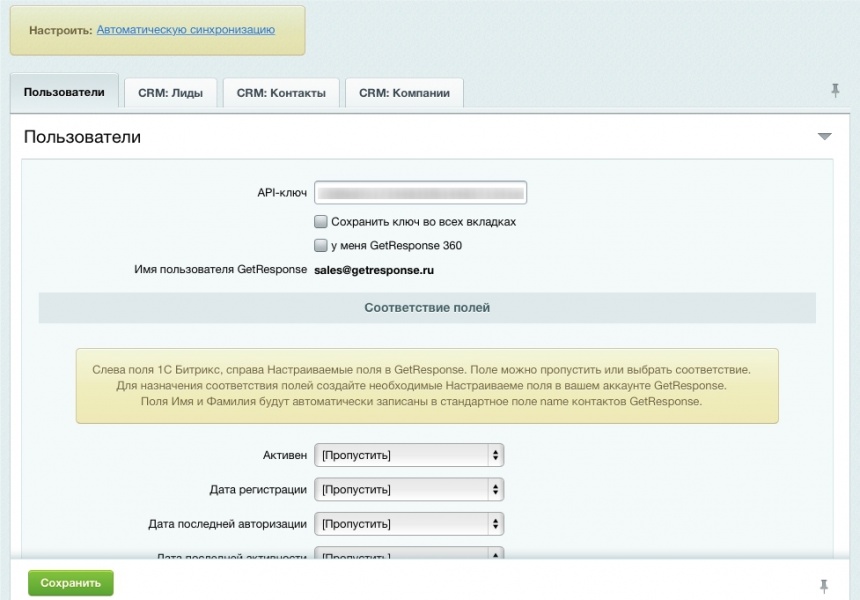Screen dimensions: 860x600
Task: Open the Дата последней активности dropdown
Action: pyautogui.click(x=409, y=554)
